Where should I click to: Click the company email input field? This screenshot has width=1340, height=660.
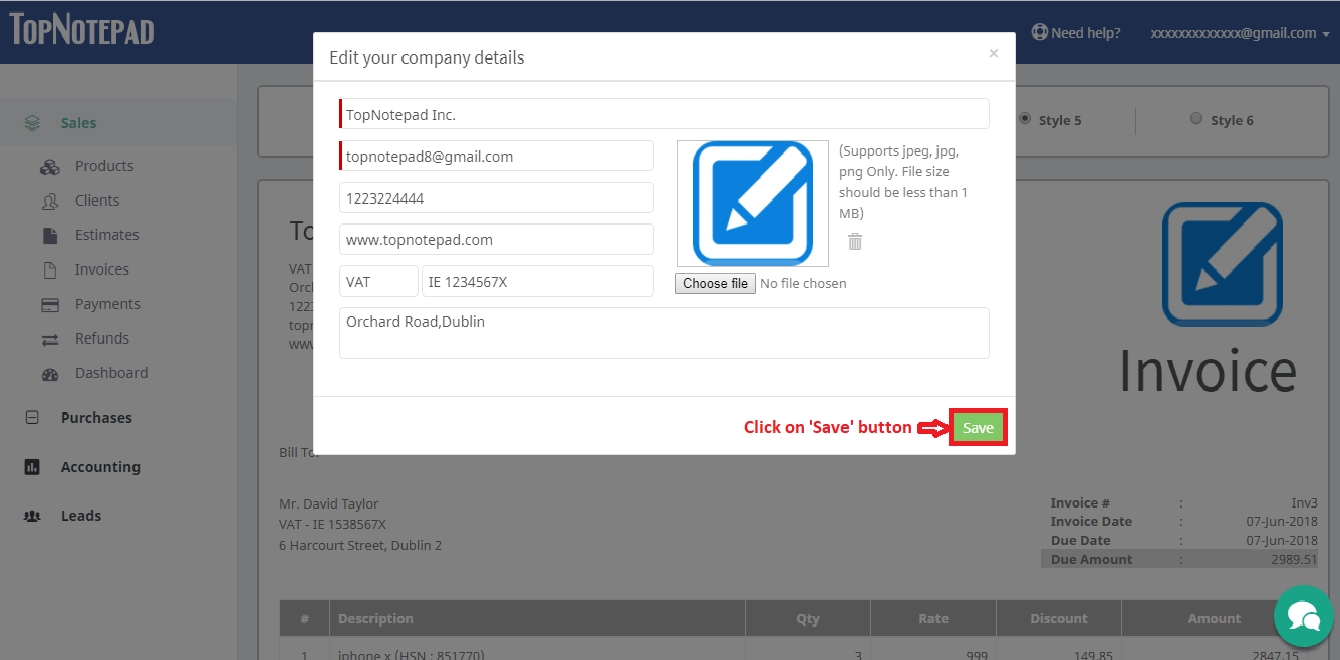(497, 157)
